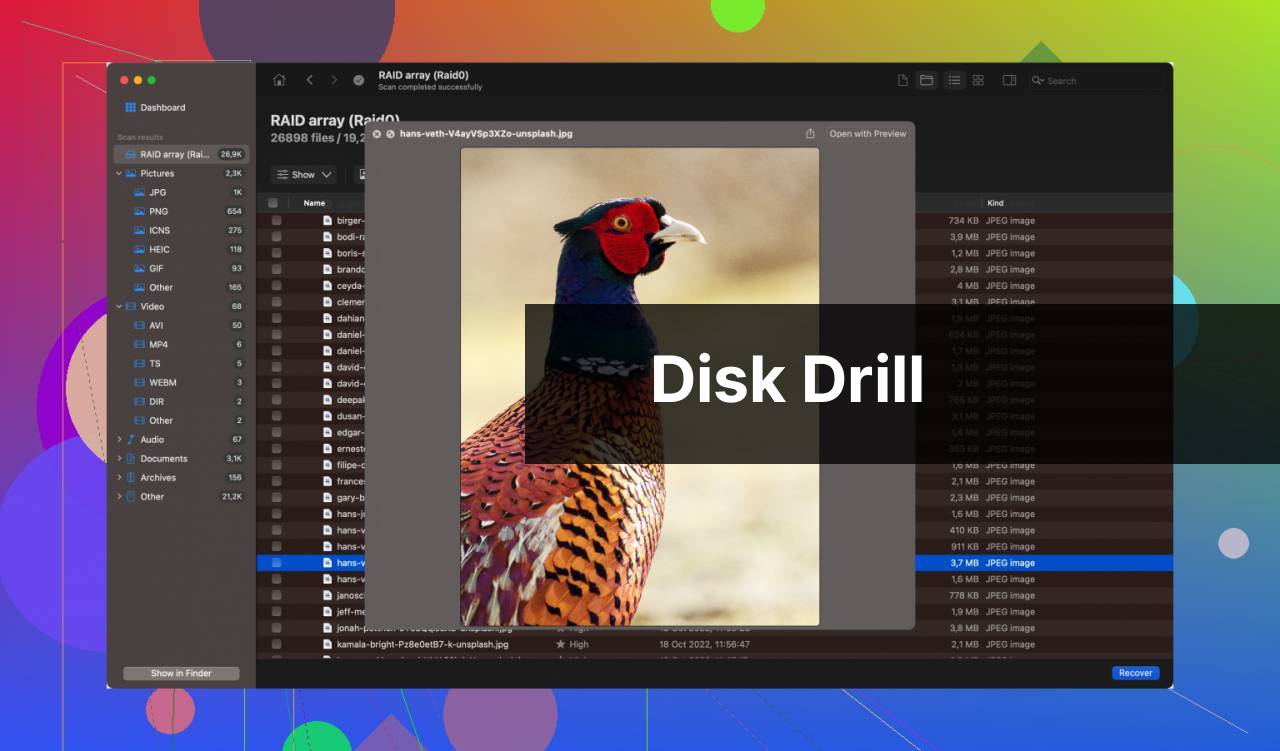Click the GIF category icon in sidebar
This screenshot has width=1280, height=751.
click(140, 268)
